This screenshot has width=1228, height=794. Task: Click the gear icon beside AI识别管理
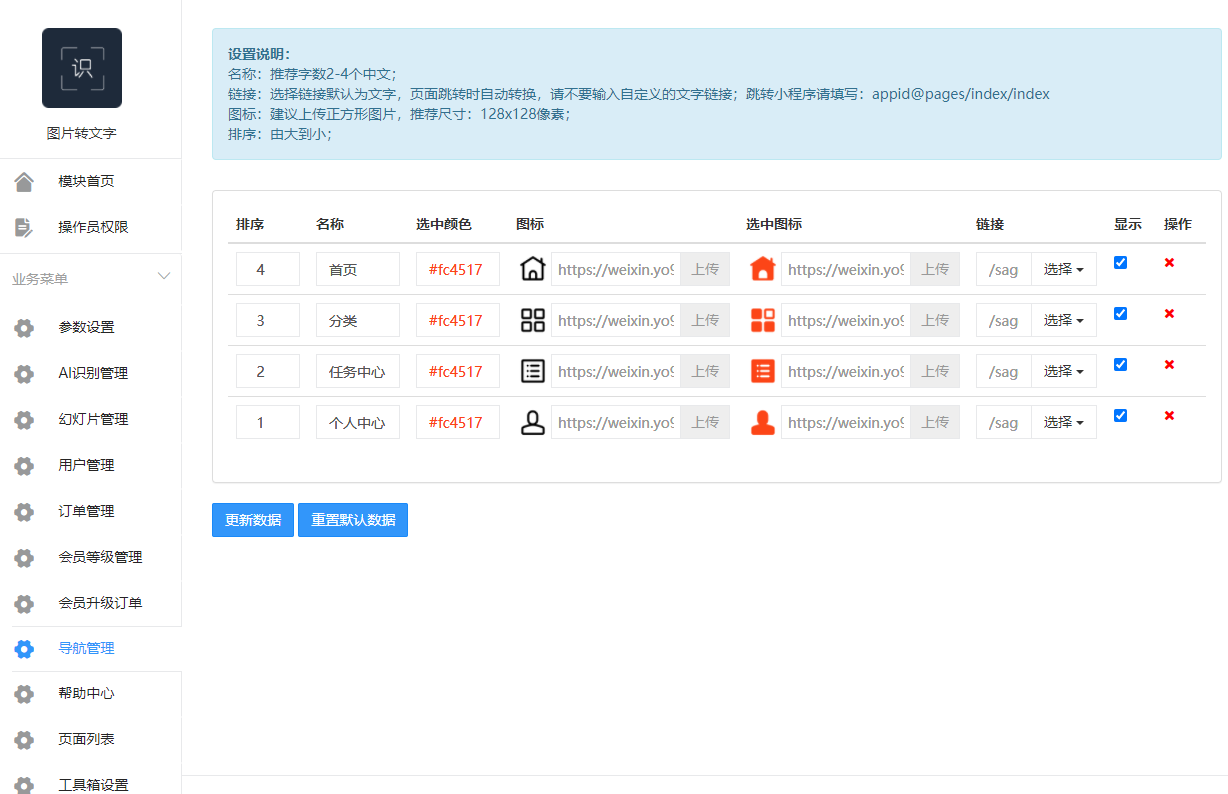tap(24, 373)
